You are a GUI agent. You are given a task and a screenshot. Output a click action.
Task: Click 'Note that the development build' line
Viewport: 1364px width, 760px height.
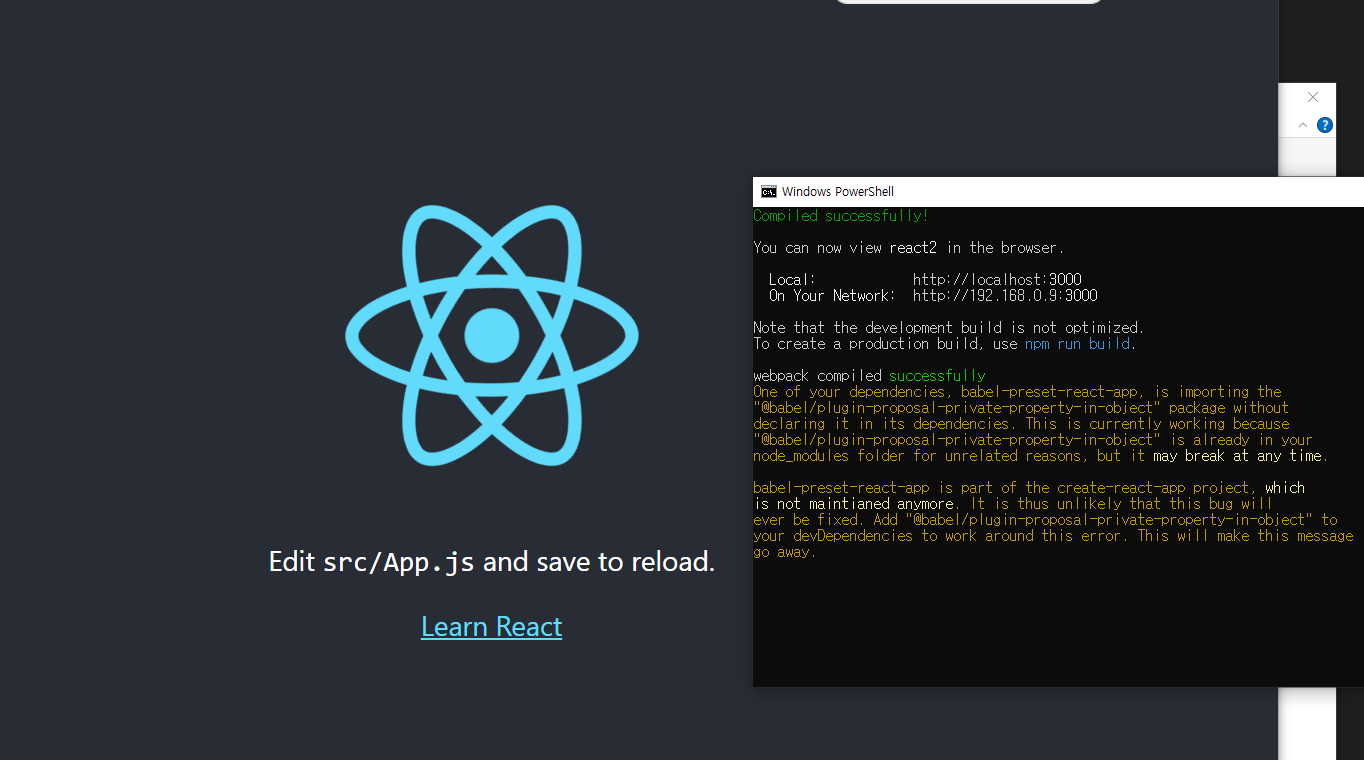pos(949,328)
